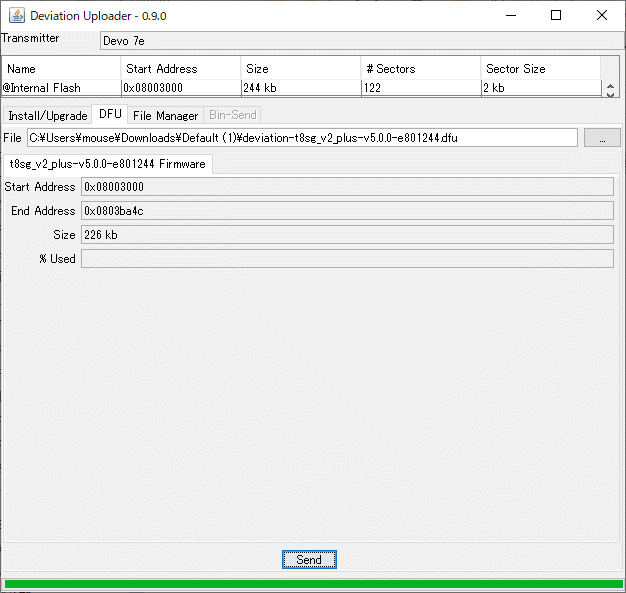Close the Deviation Uploader window
Screen dimensions: 626x593
click(x=602, y=16)
